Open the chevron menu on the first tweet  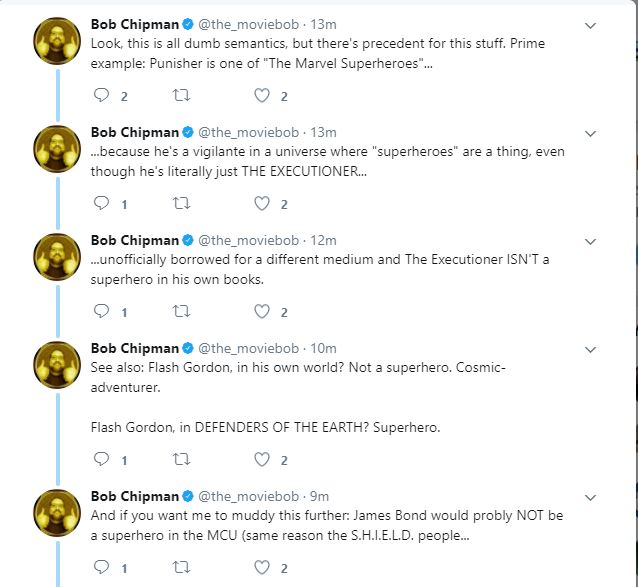coord(590,26)
